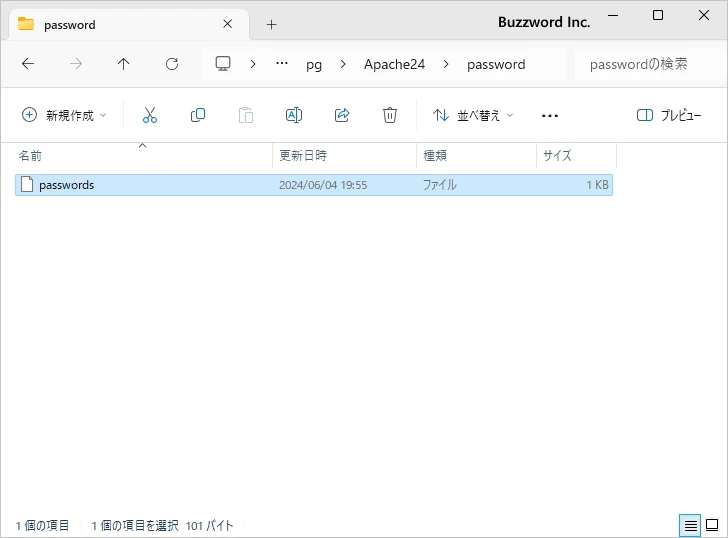Add a new tab with plus button
This screenshot has height=538, width=728.
point(271,24)
